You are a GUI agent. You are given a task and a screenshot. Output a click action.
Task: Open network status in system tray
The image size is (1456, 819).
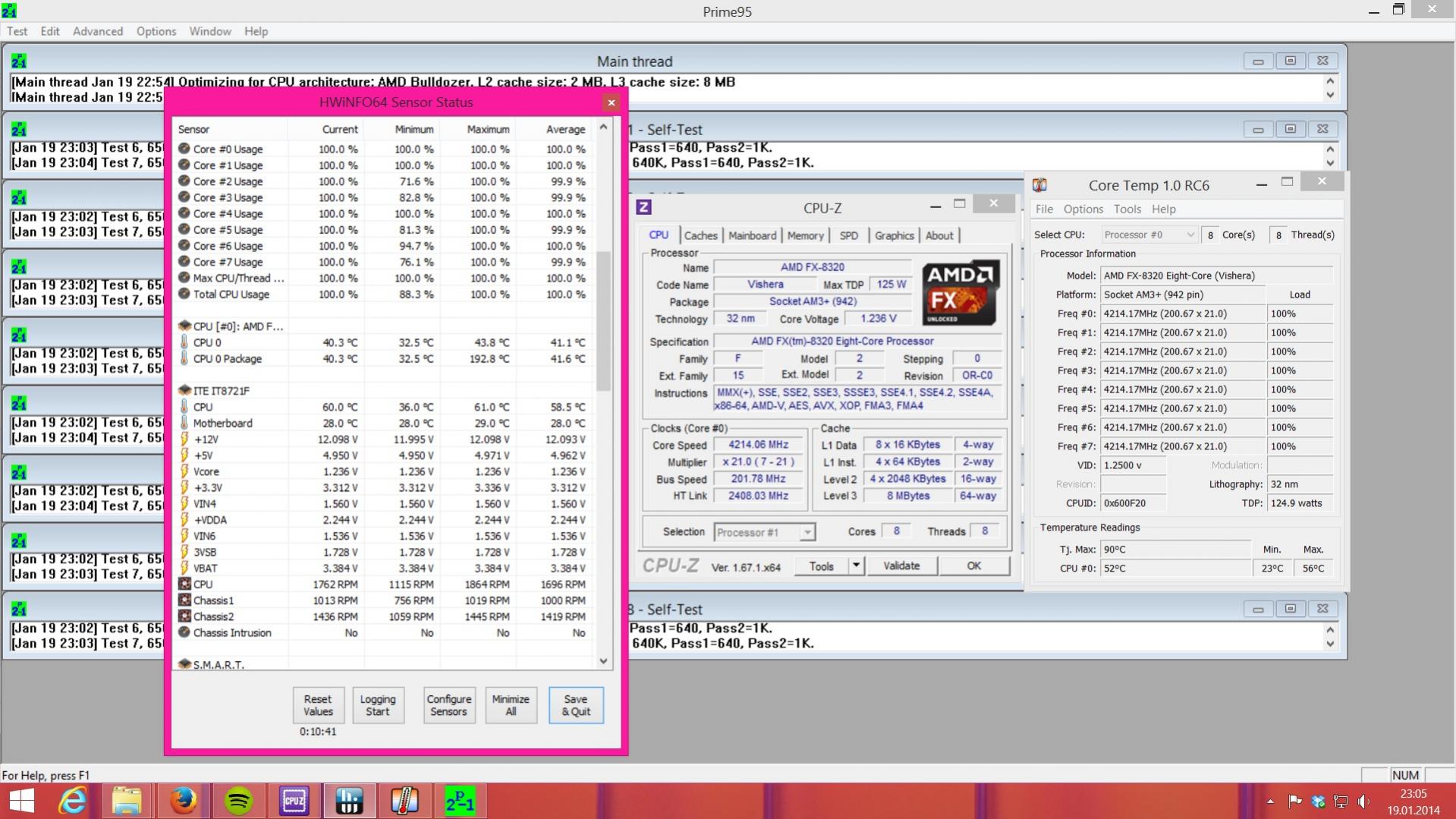1341,802
